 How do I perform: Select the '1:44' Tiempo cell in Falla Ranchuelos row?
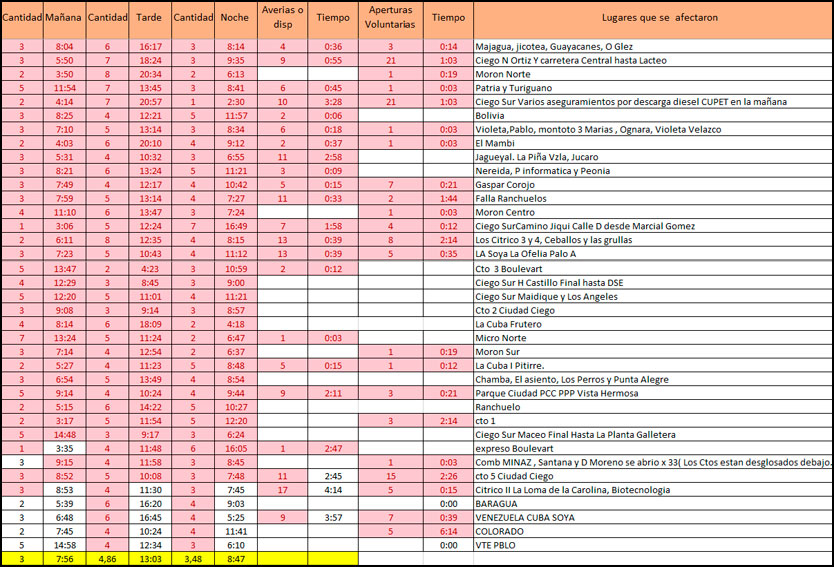(448, 198)
